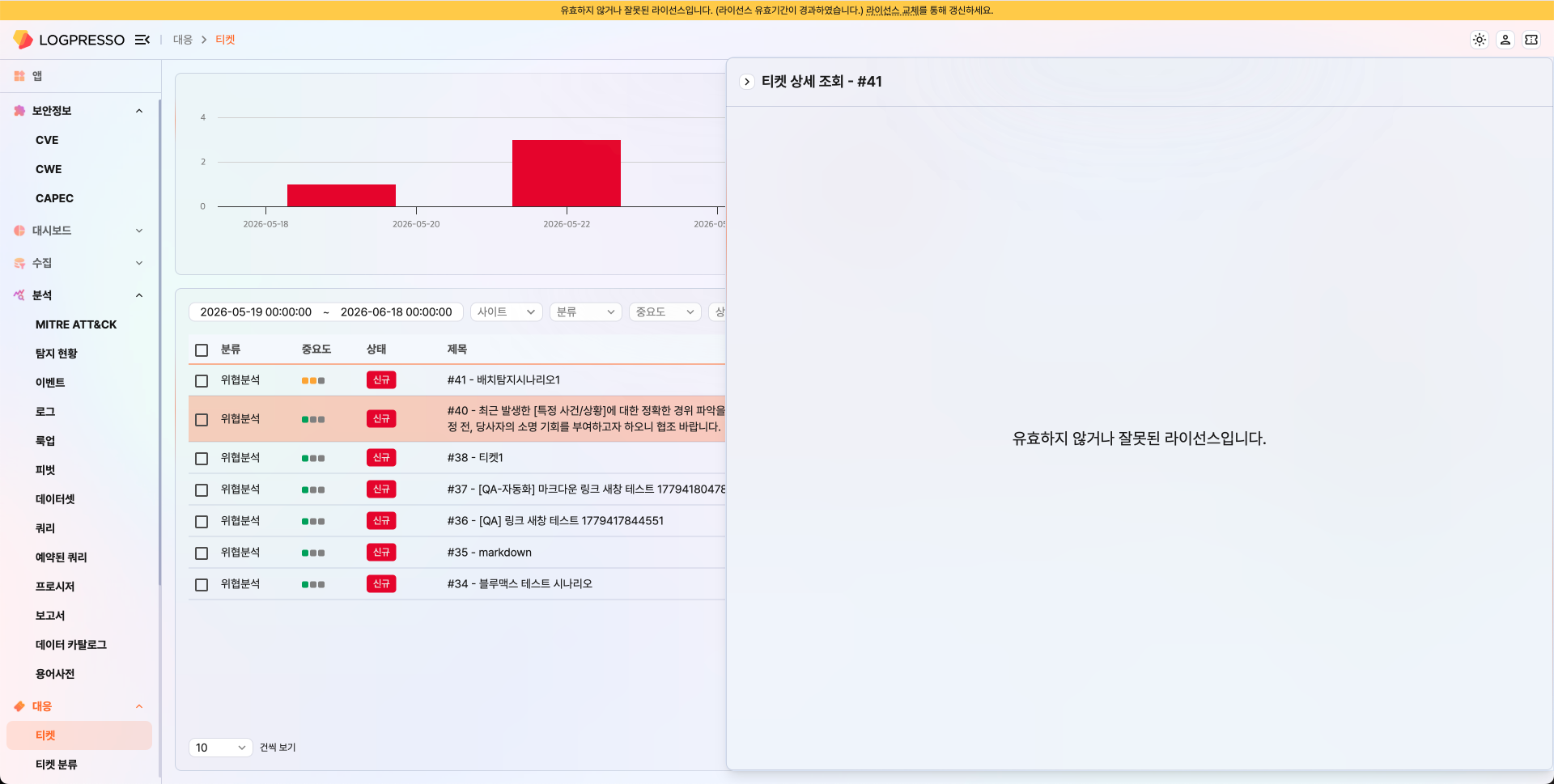Open 탐지 현황 menu item
This screenshot has height=784, width=1554.
pos(57,354)
